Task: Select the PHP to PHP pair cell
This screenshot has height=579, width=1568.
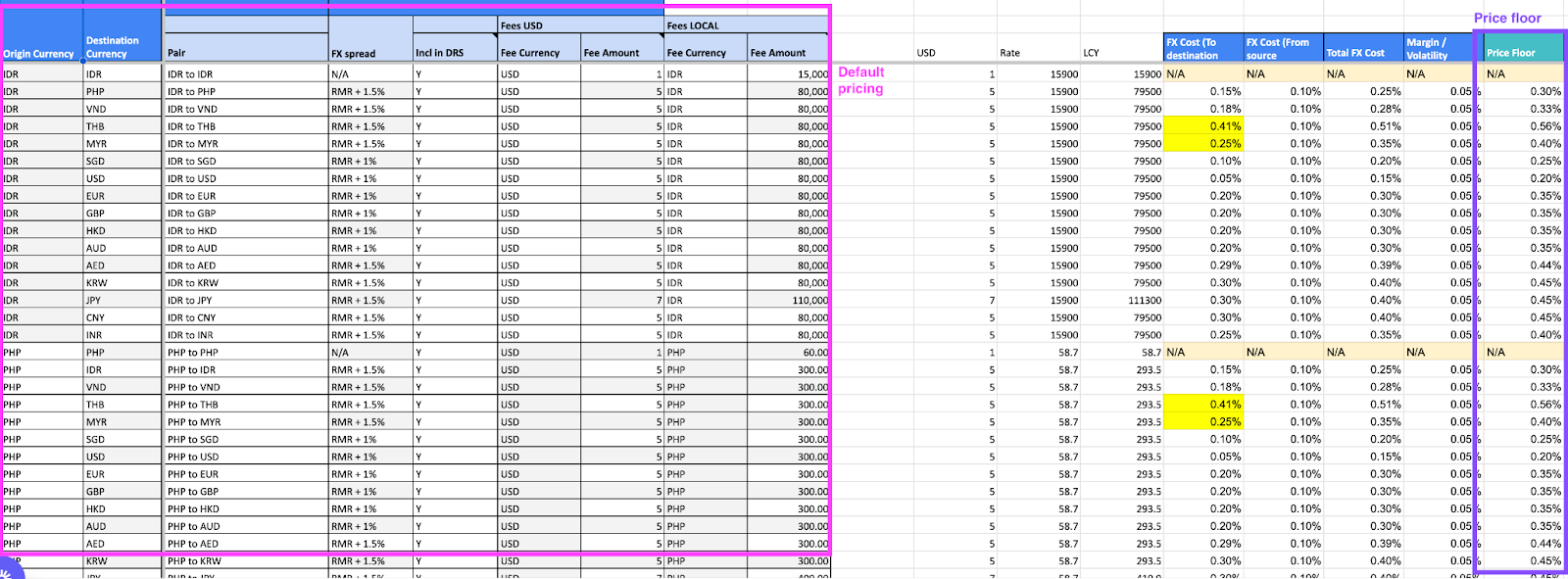Action: 246,352
